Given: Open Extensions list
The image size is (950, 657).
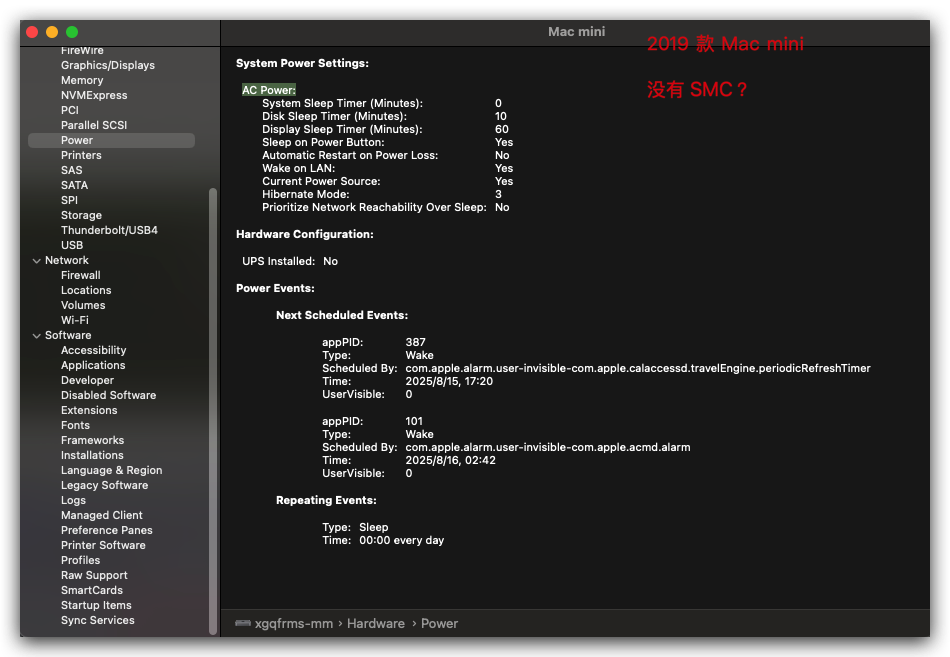Looking at the screenshot, I should 89,410.
